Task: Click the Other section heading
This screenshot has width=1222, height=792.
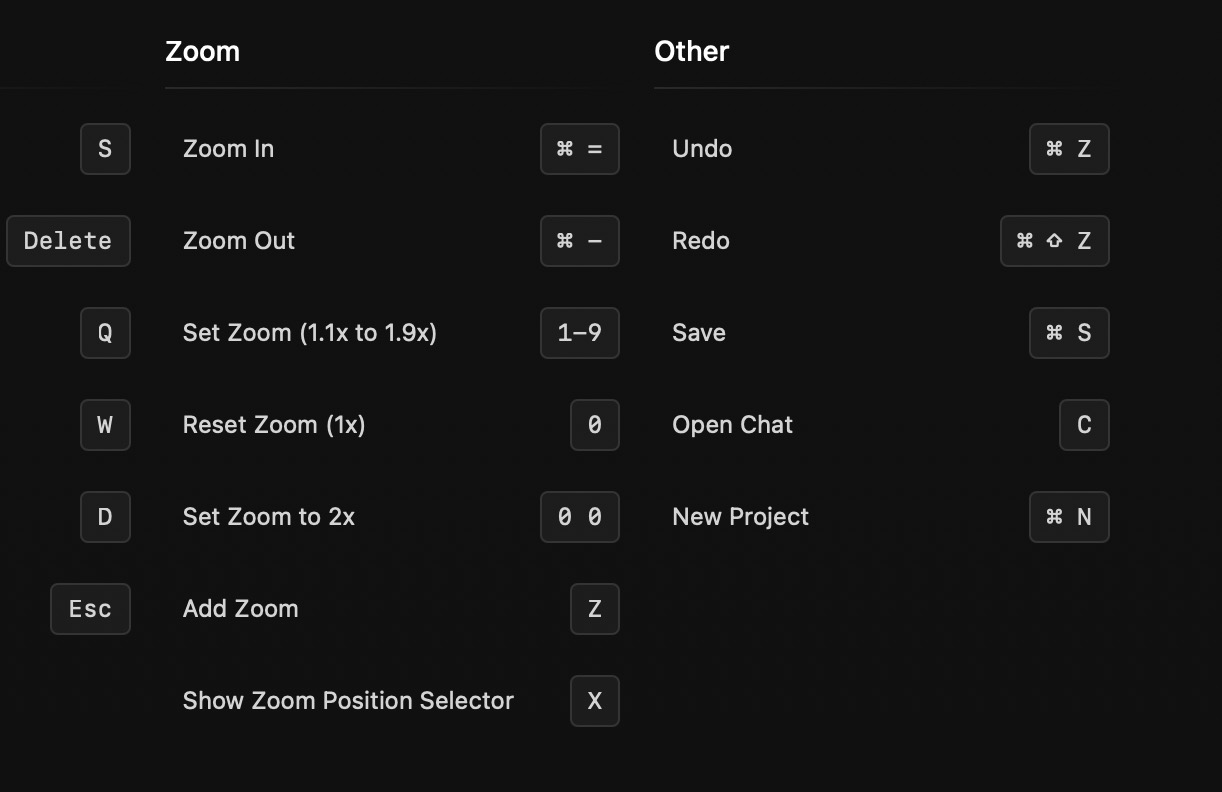Action: click(x=691, y=51)
